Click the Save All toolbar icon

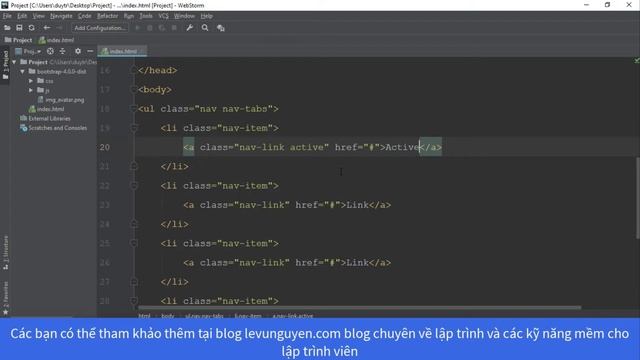pyautogui.click(x=19, y=28)
